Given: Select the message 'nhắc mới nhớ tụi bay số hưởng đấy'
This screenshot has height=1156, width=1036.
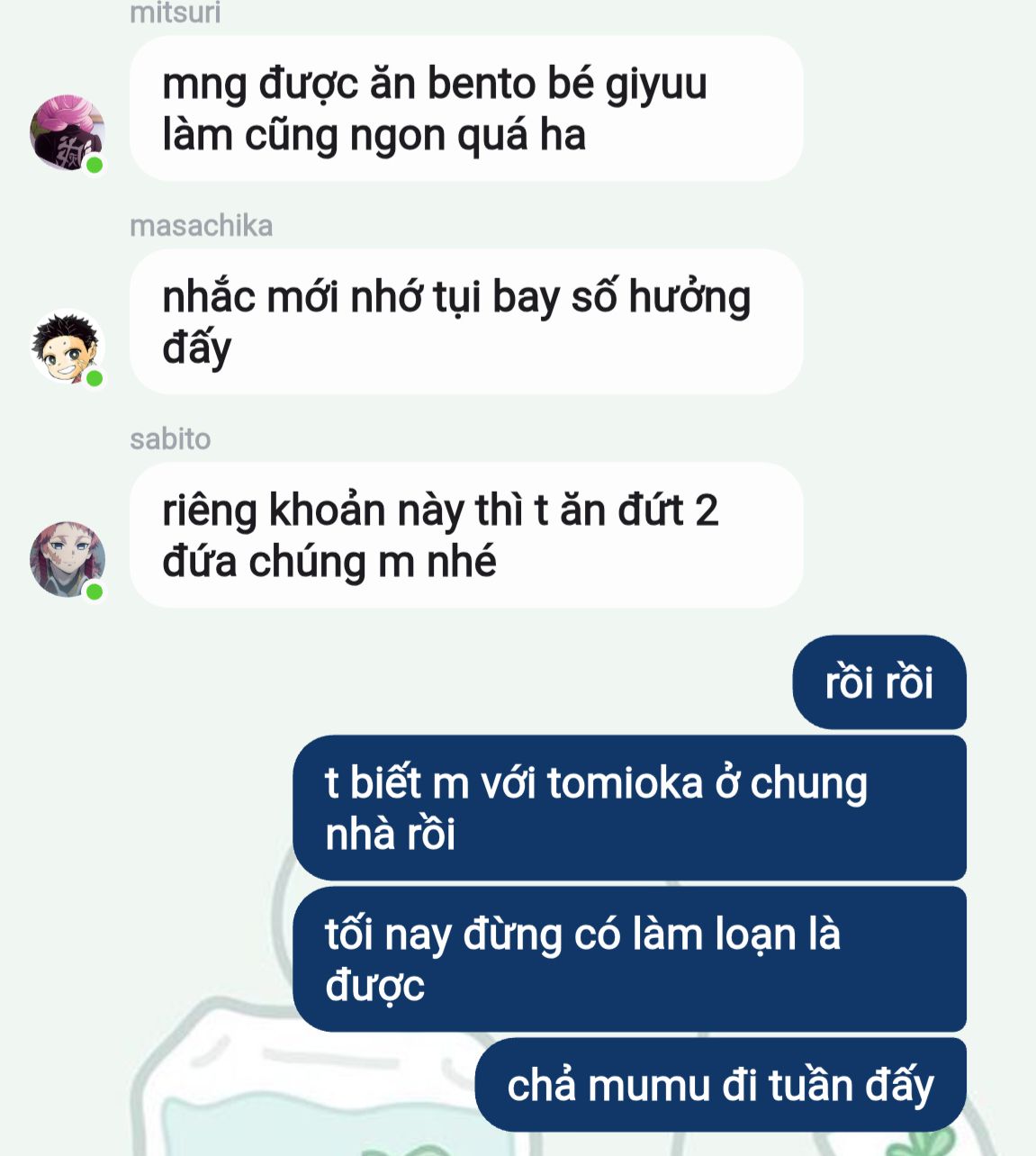Looking at the screenshot, I should point(466,321).
